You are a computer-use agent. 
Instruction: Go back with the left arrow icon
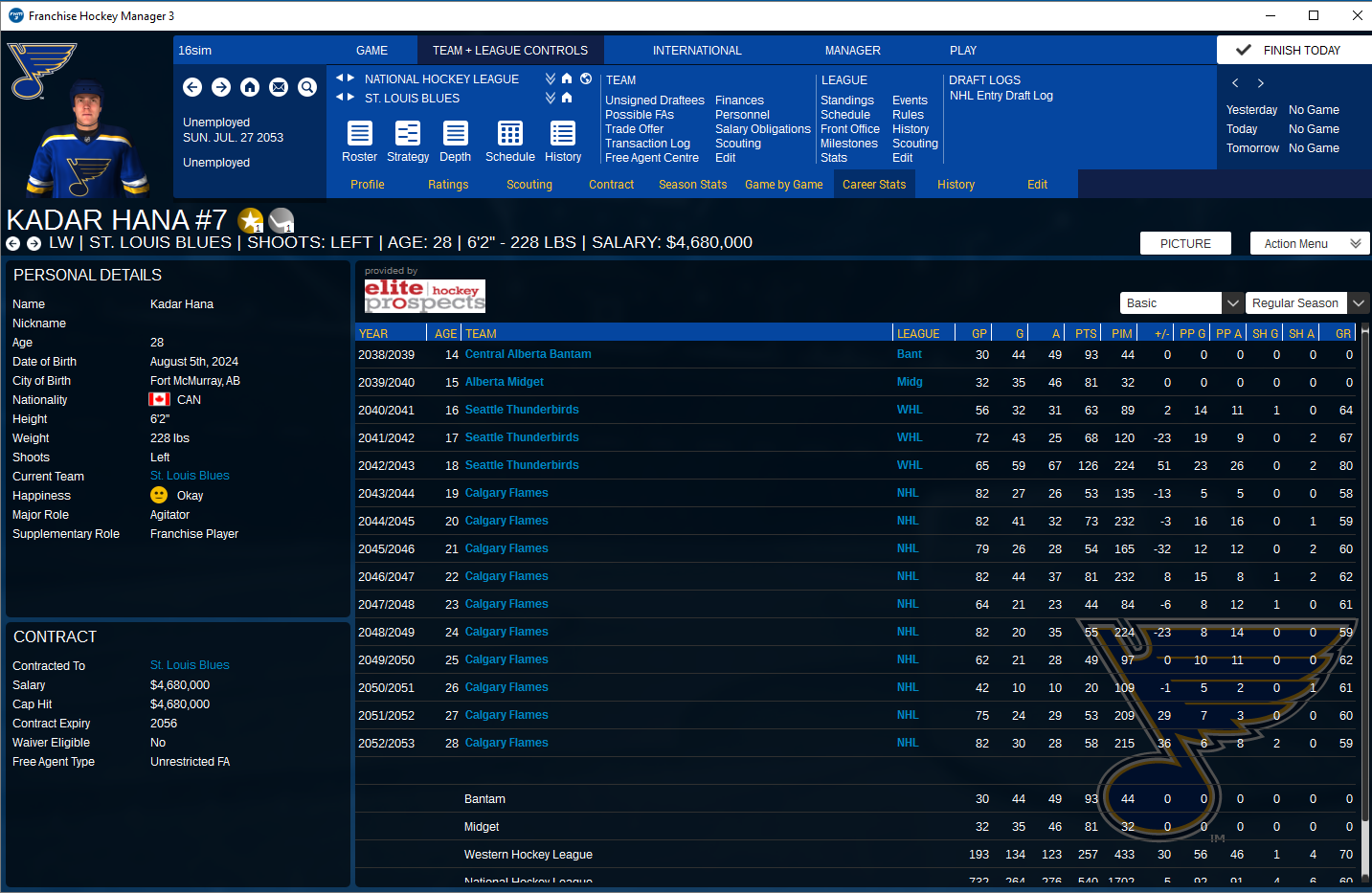click(x=192, y=87)
